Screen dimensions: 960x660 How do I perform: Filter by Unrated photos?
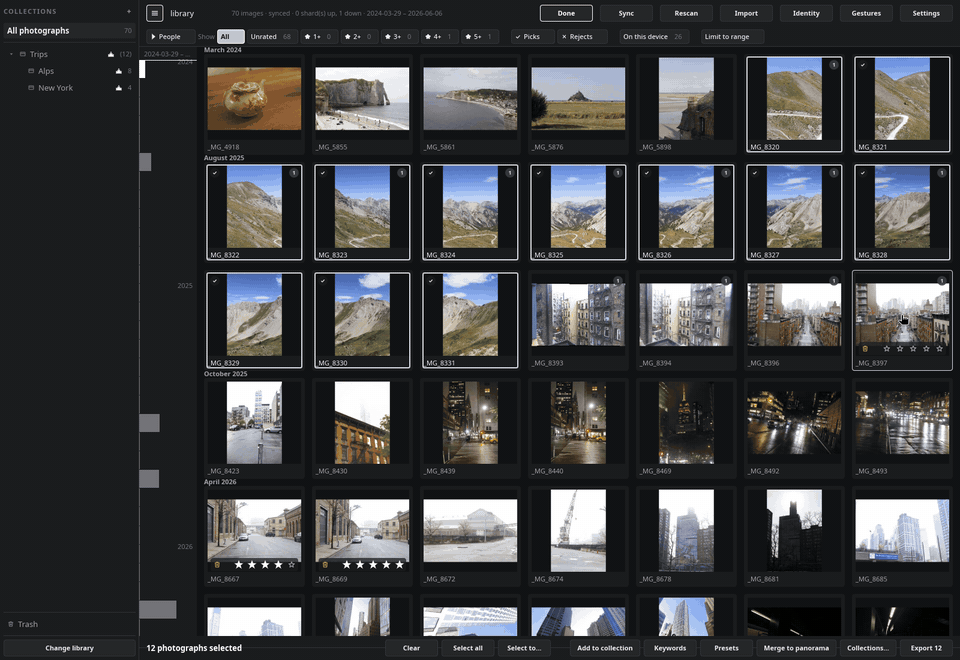click(271, 37)
